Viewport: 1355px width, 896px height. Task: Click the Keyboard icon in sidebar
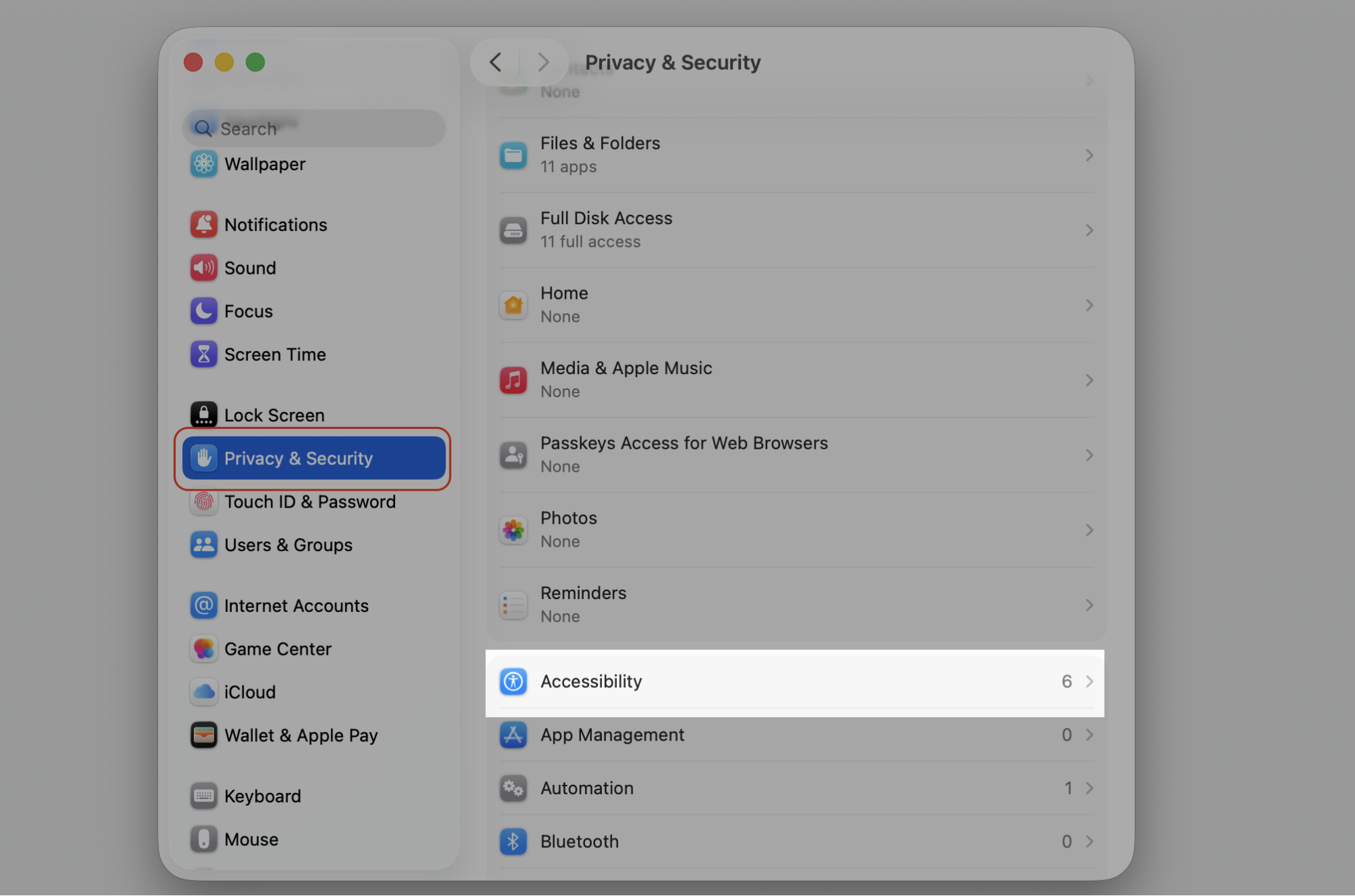point(203,796)
